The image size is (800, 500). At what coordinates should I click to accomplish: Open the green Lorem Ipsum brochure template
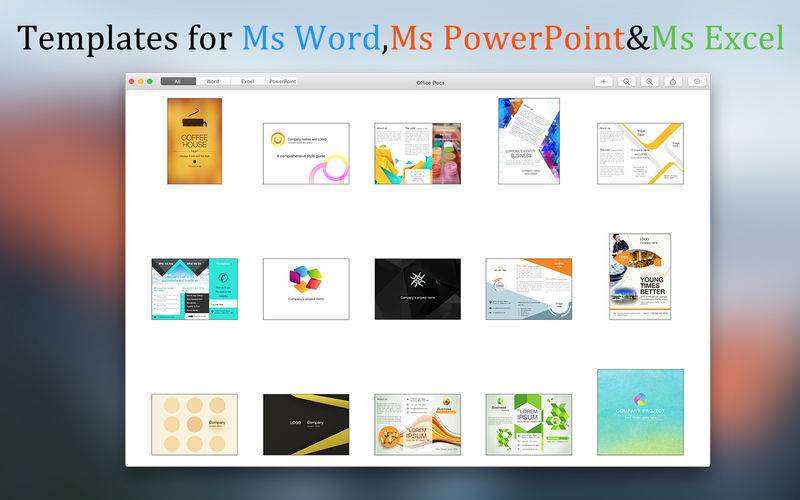(529, 424)
